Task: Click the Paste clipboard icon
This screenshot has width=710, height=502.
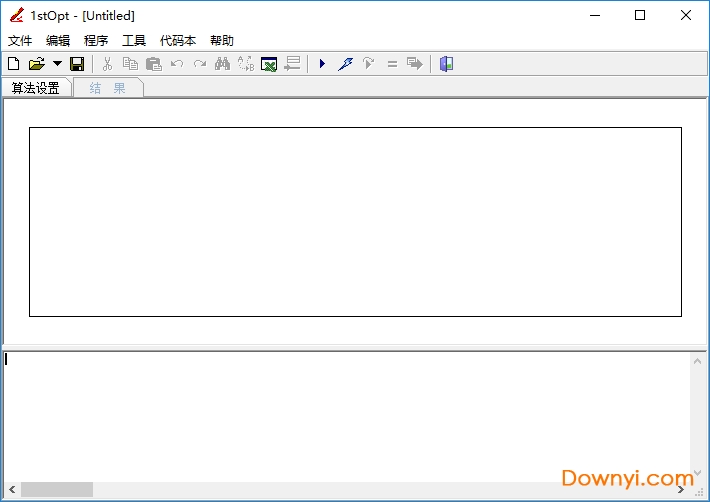Action: [x=154, y=64]
